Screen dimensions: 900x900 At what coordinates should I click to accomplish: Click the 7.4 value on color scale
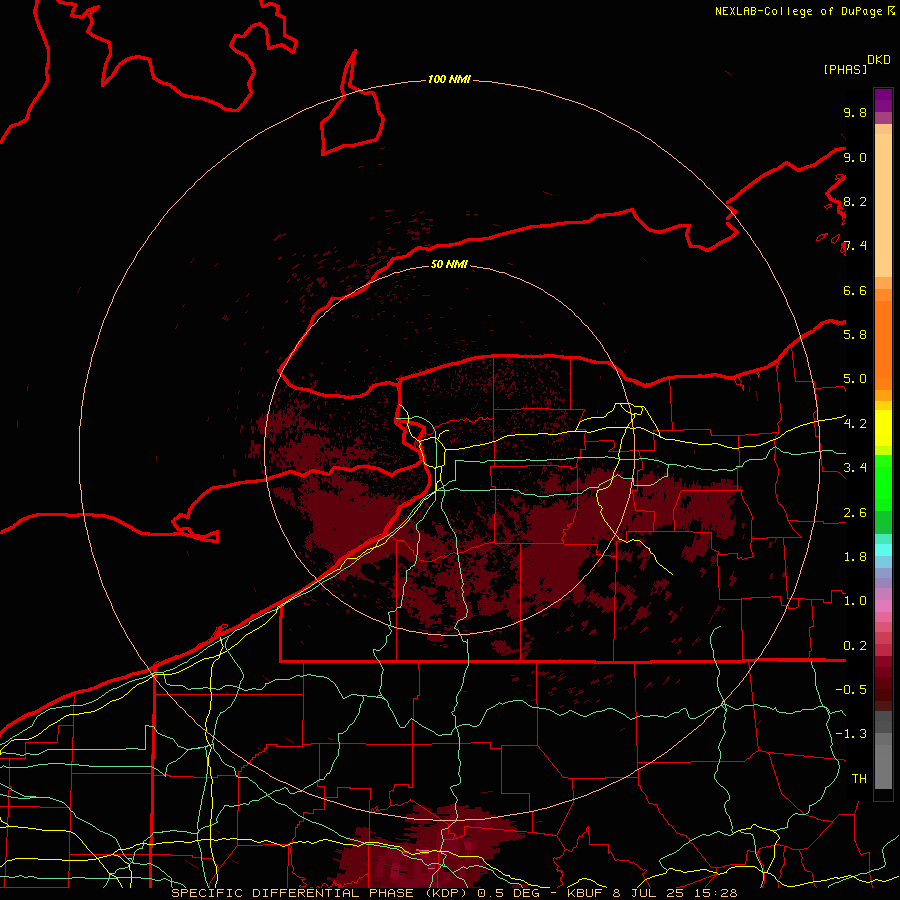(x=855, y=246)
